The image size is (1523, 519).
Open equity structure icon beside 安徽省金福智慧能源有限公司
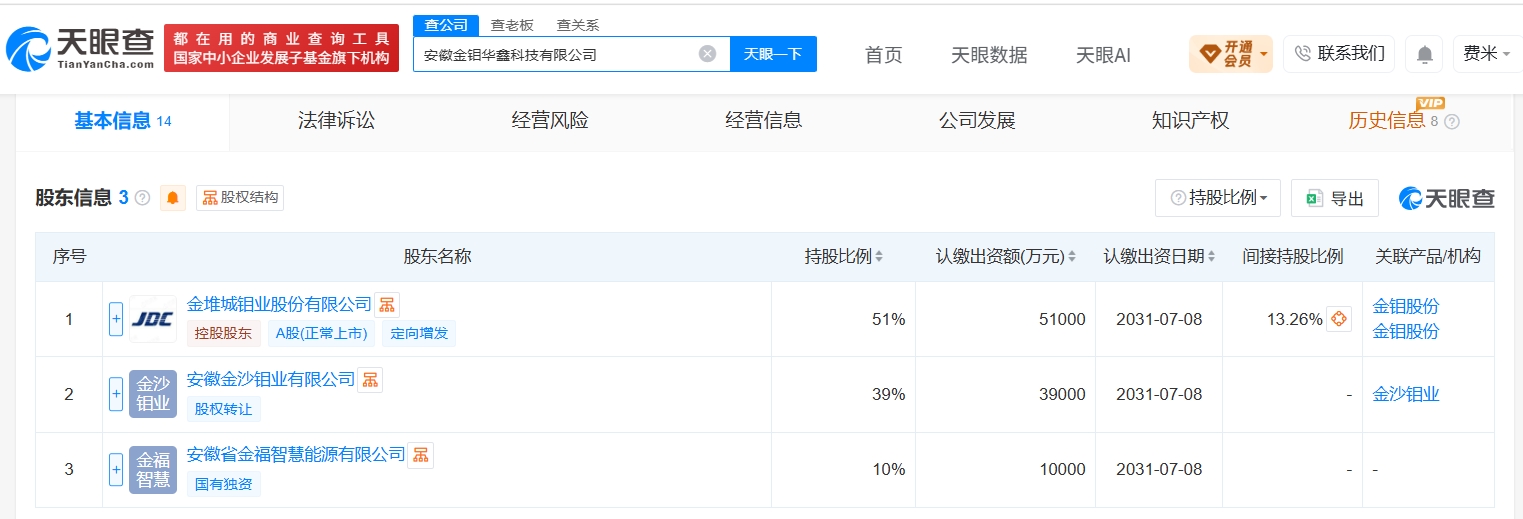(421, 455)
